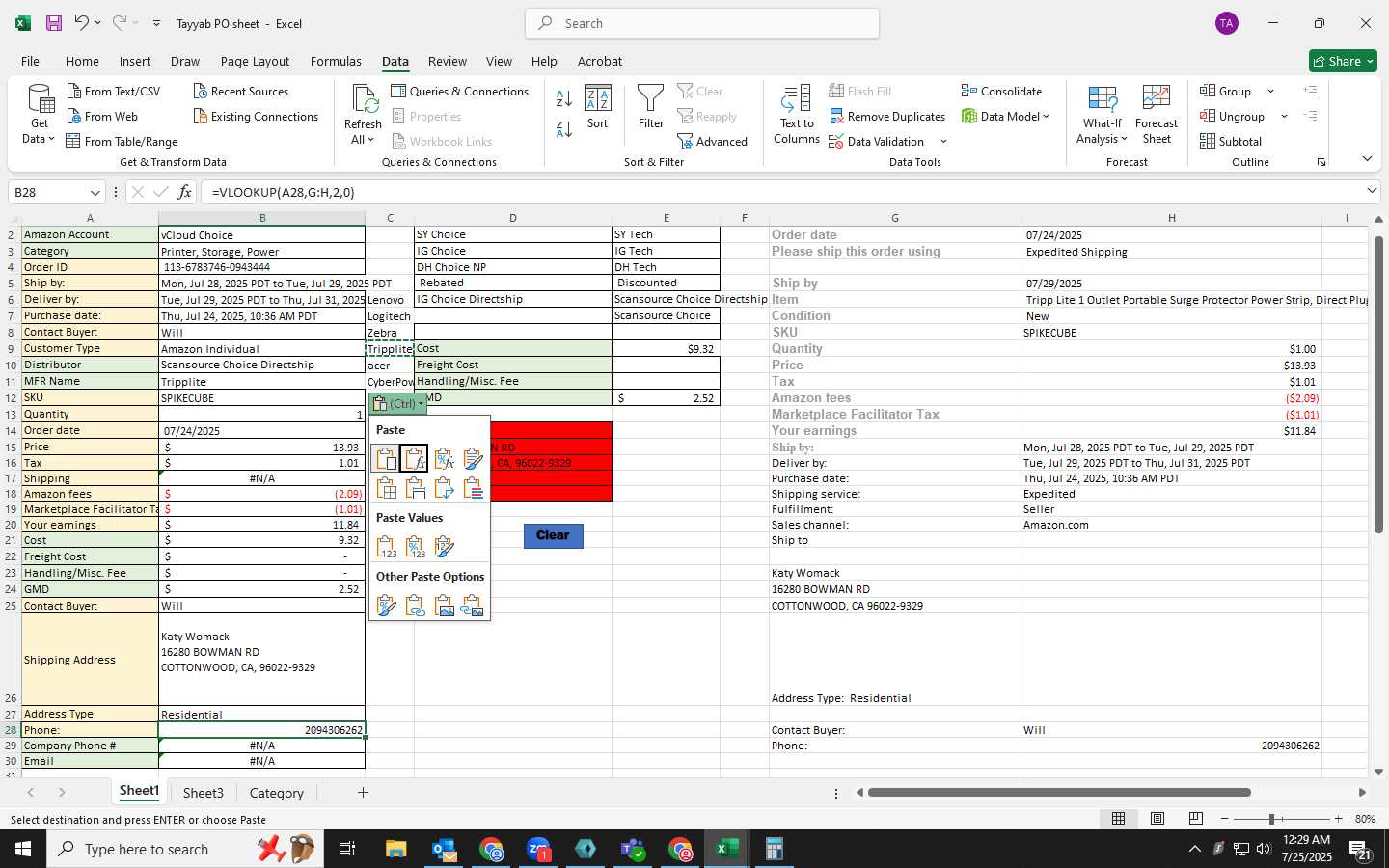The image size is (1389, 868).
Task: Click Queries & Connections button
Action: 460,92
